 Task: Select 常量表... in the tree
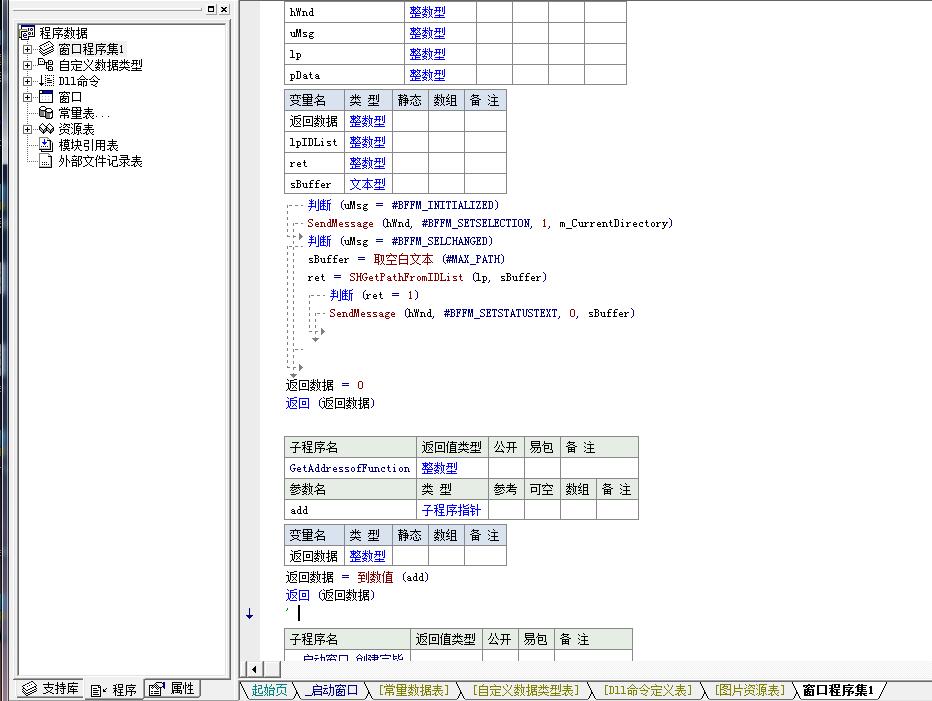coord(84,114)
